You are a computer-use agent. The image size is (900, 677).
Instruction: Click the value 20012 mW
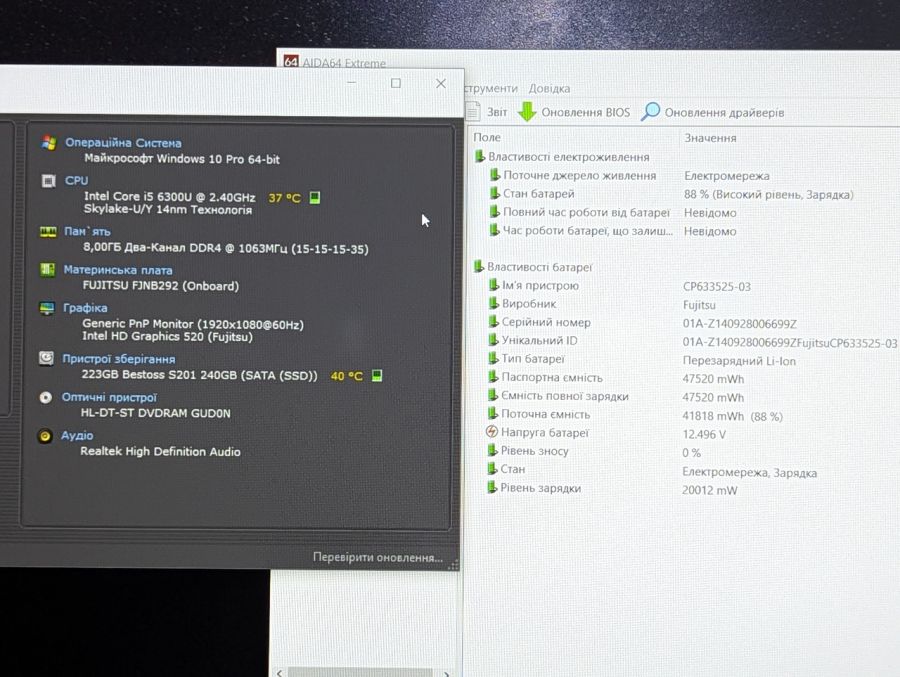pyautogui.click(x=709, y=490)
